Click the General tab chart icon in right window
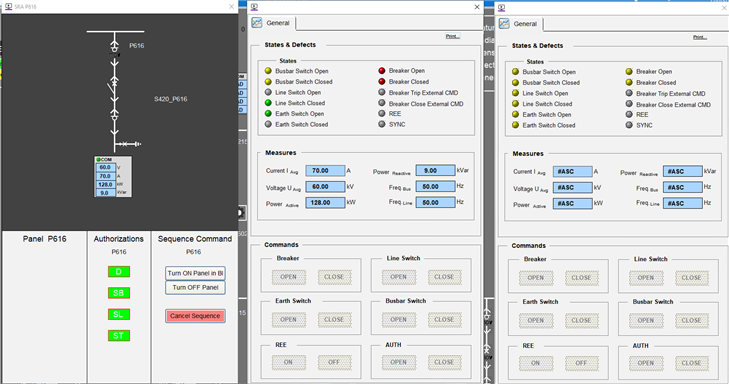The image size is (729, 384). (x=504, y=24)
